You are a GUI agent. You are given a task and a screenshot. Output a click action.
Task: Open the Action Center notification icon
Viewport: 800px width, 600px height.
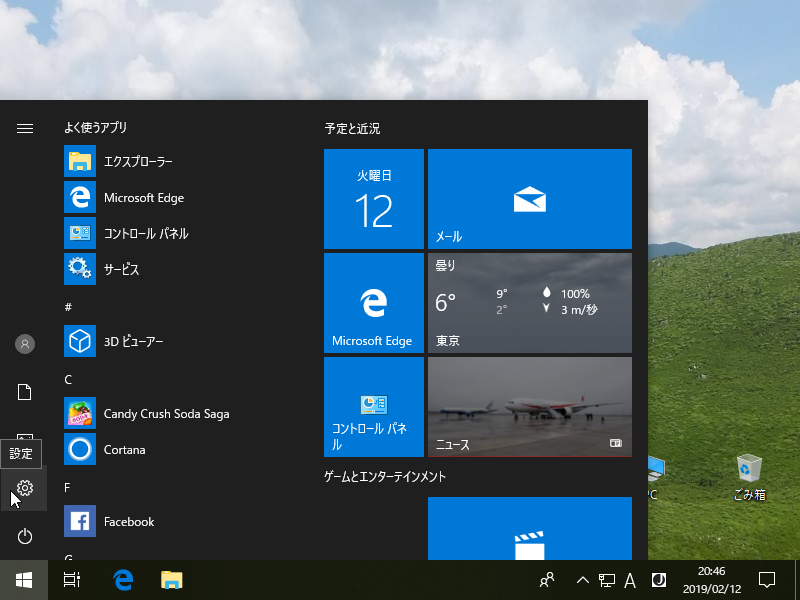coord(767,580)
